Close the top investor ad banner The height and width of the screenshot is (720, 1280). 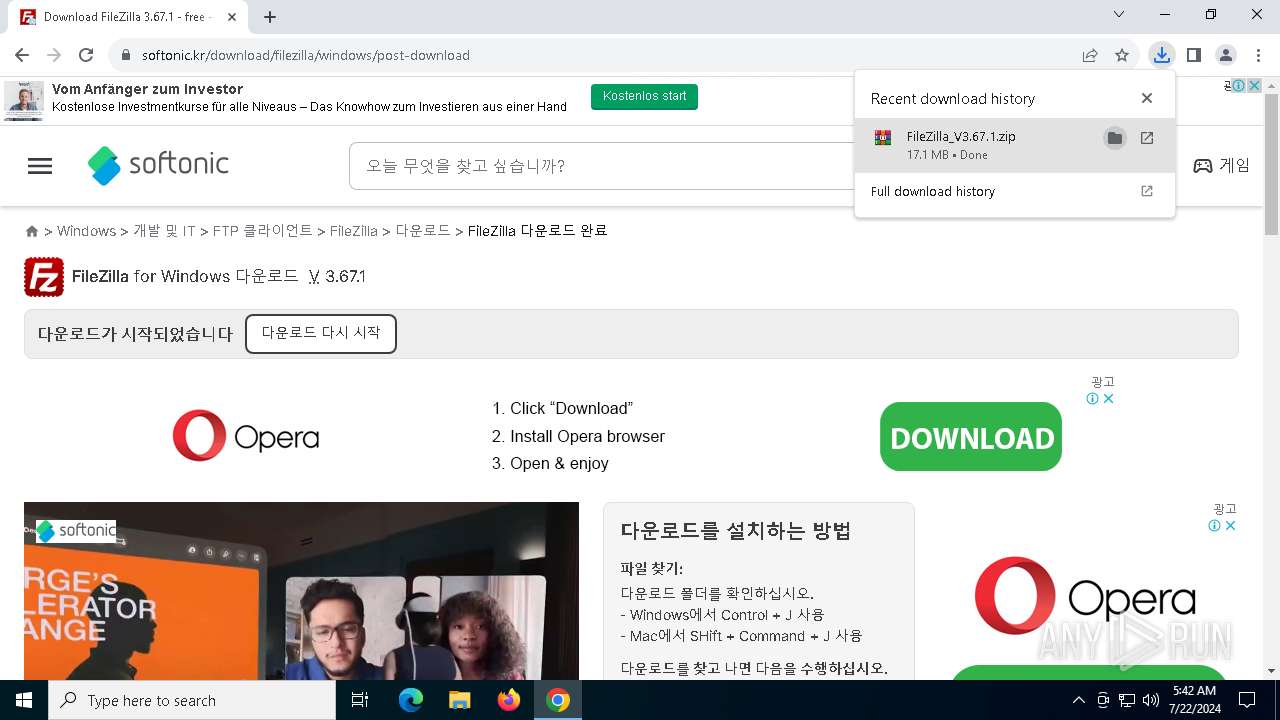click(1253, 86)
